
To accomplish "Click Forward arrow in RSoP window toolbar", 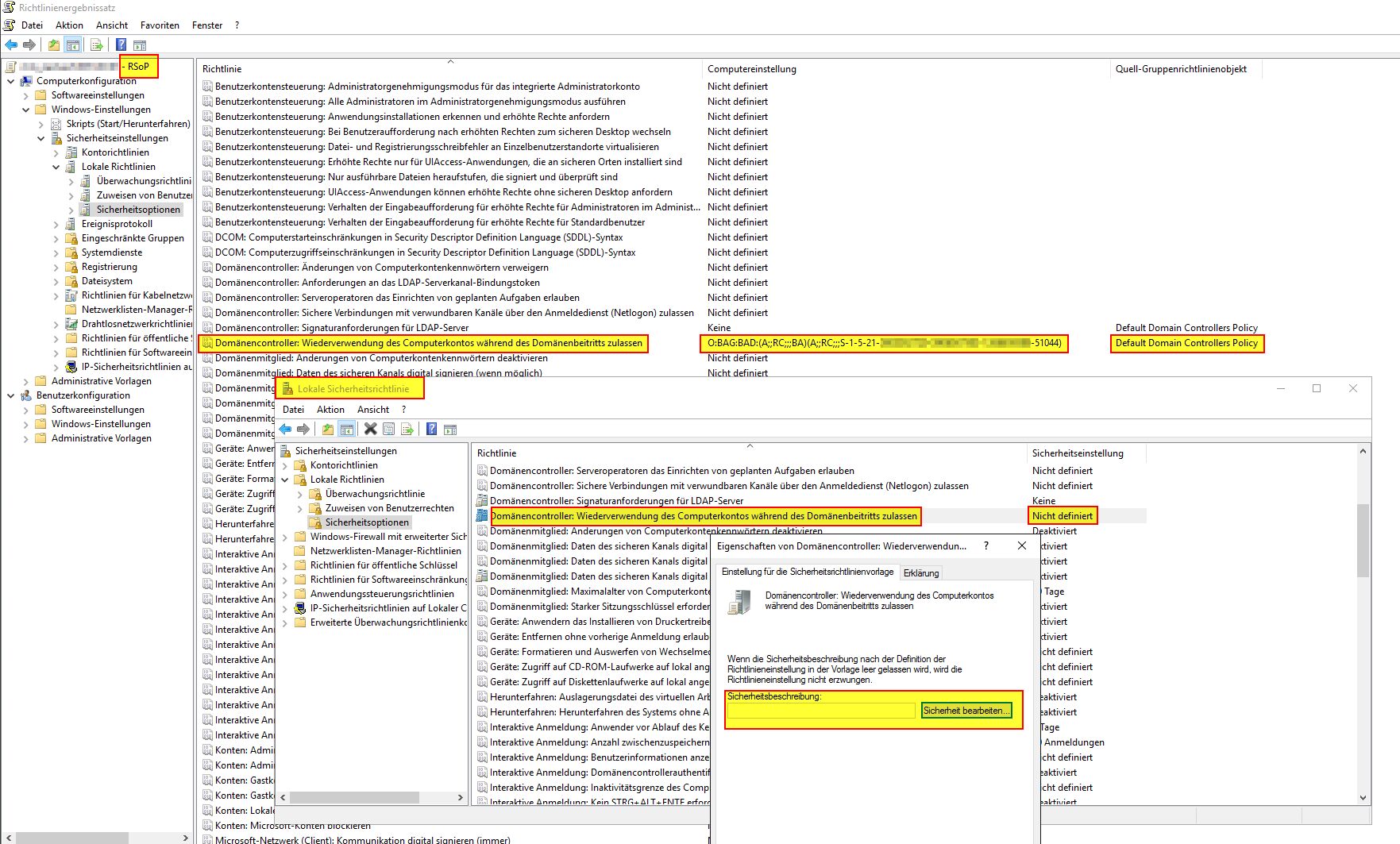I will 29,45.
